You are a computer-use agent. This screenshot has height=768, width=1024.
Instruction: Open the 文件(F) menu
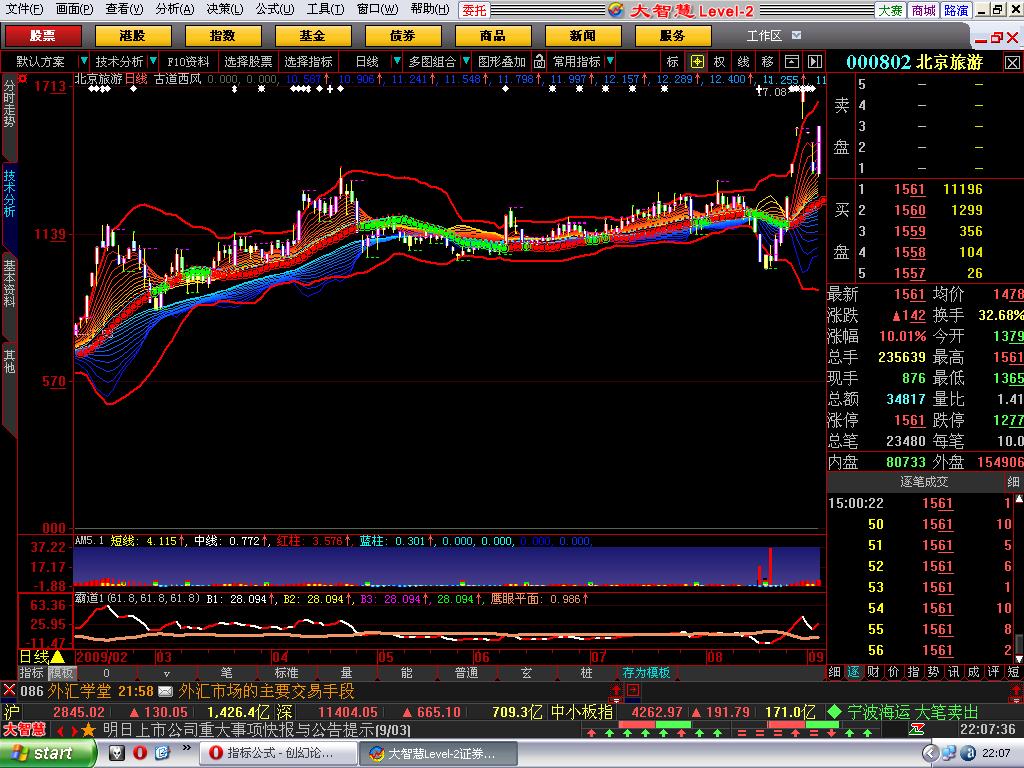coord(24,9)
